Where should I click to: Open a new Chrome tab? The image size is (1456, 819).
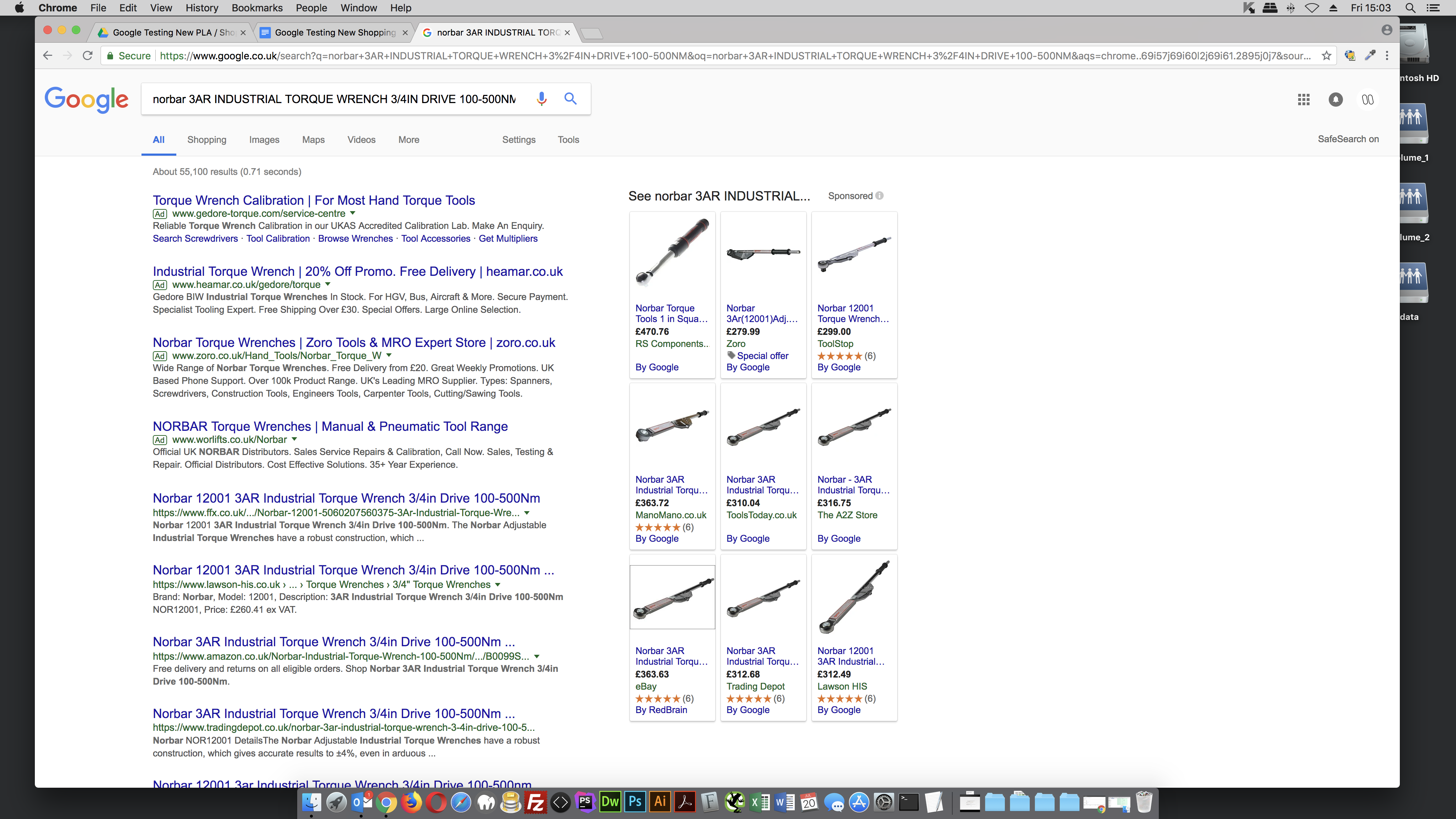tap(591, 33)
